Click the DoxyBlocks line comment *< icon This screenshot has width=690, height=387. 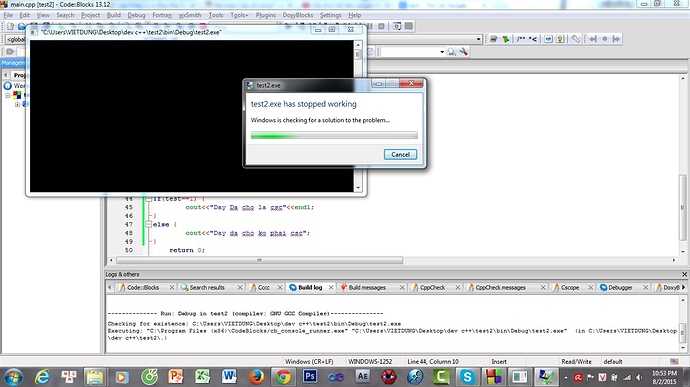click(533, 39)
